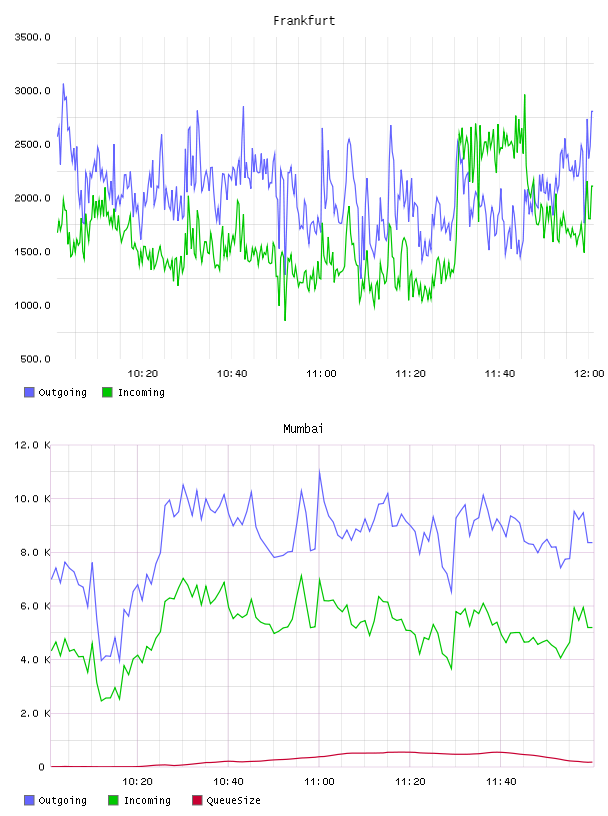Click the 11:40 time label in Mumbai chart
This screenshot has width=608, height=816.
point(501,782)
